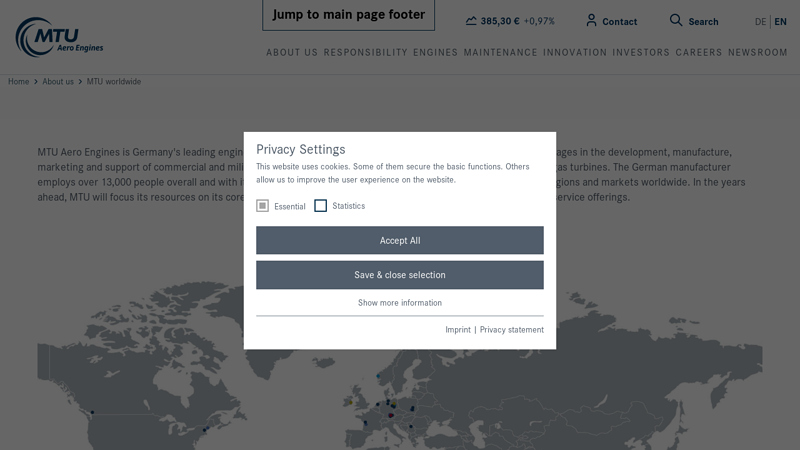Click the Contact person icon
The width and height of the screenshot is (800, 450).
coord(591,21)
